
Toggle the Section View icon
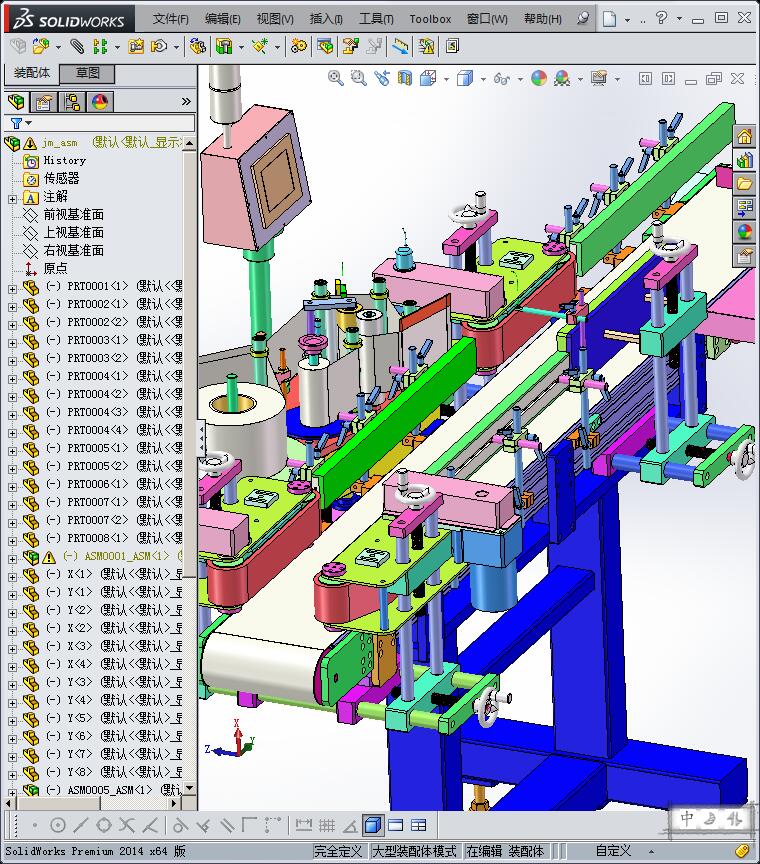(405, 78)
